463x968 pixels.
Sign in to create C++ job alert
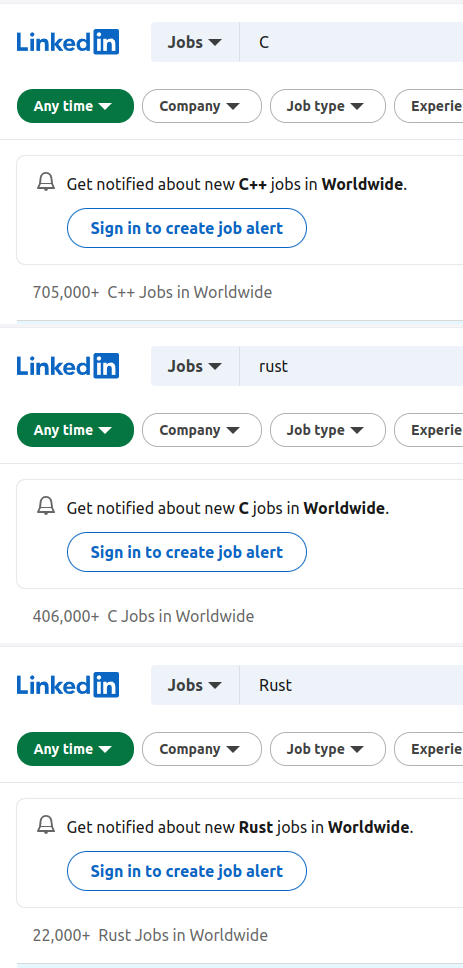pos(186,228)
